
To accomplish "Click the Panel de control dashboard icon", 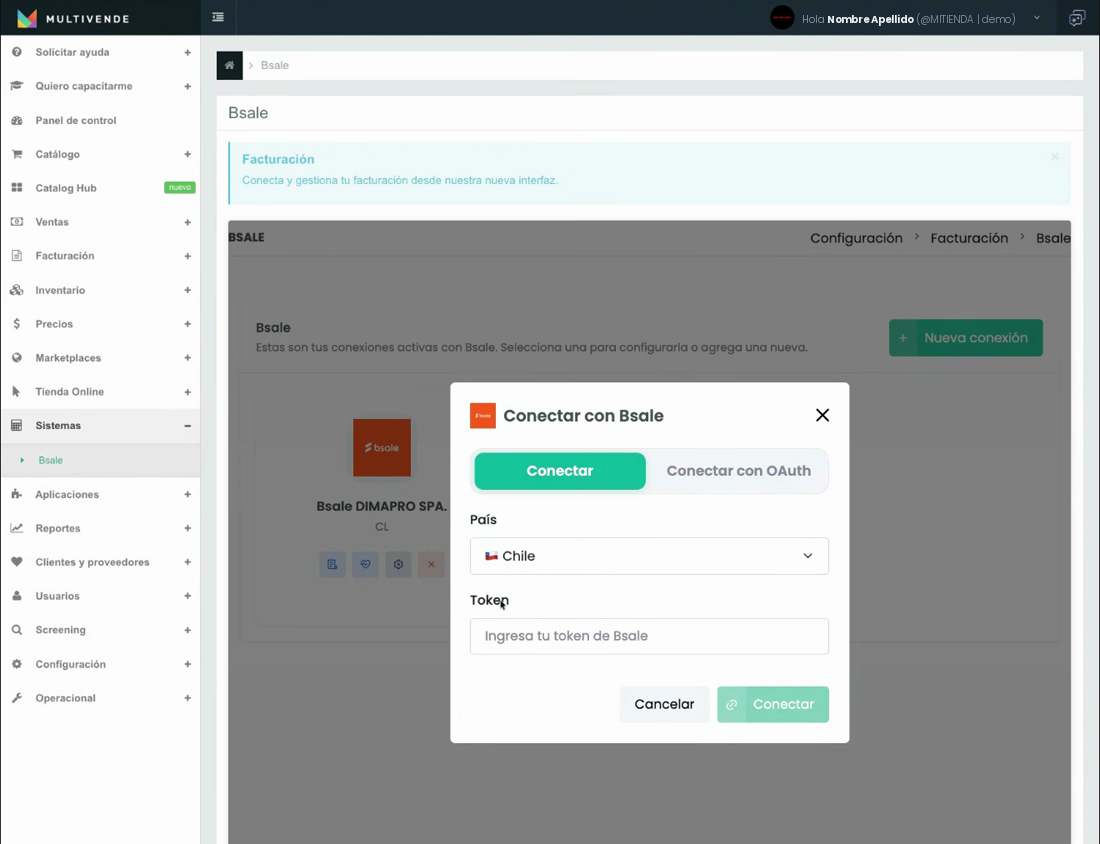I will [17, 120].
